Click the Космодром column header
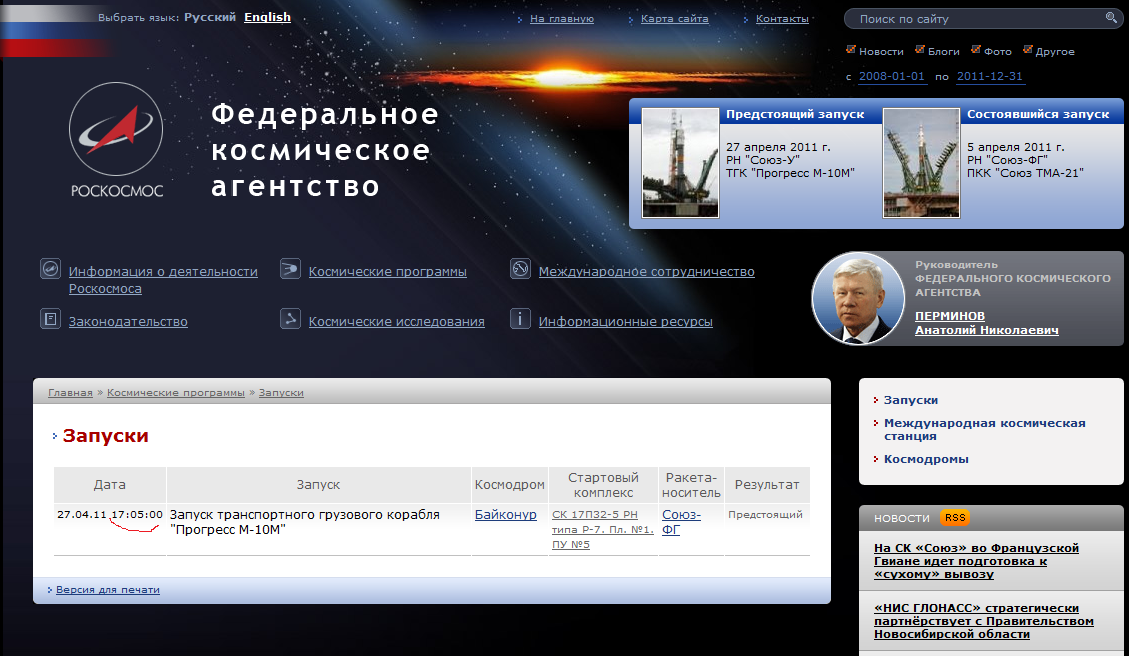Screen dimensions: 1129x656 coord(510,485)
